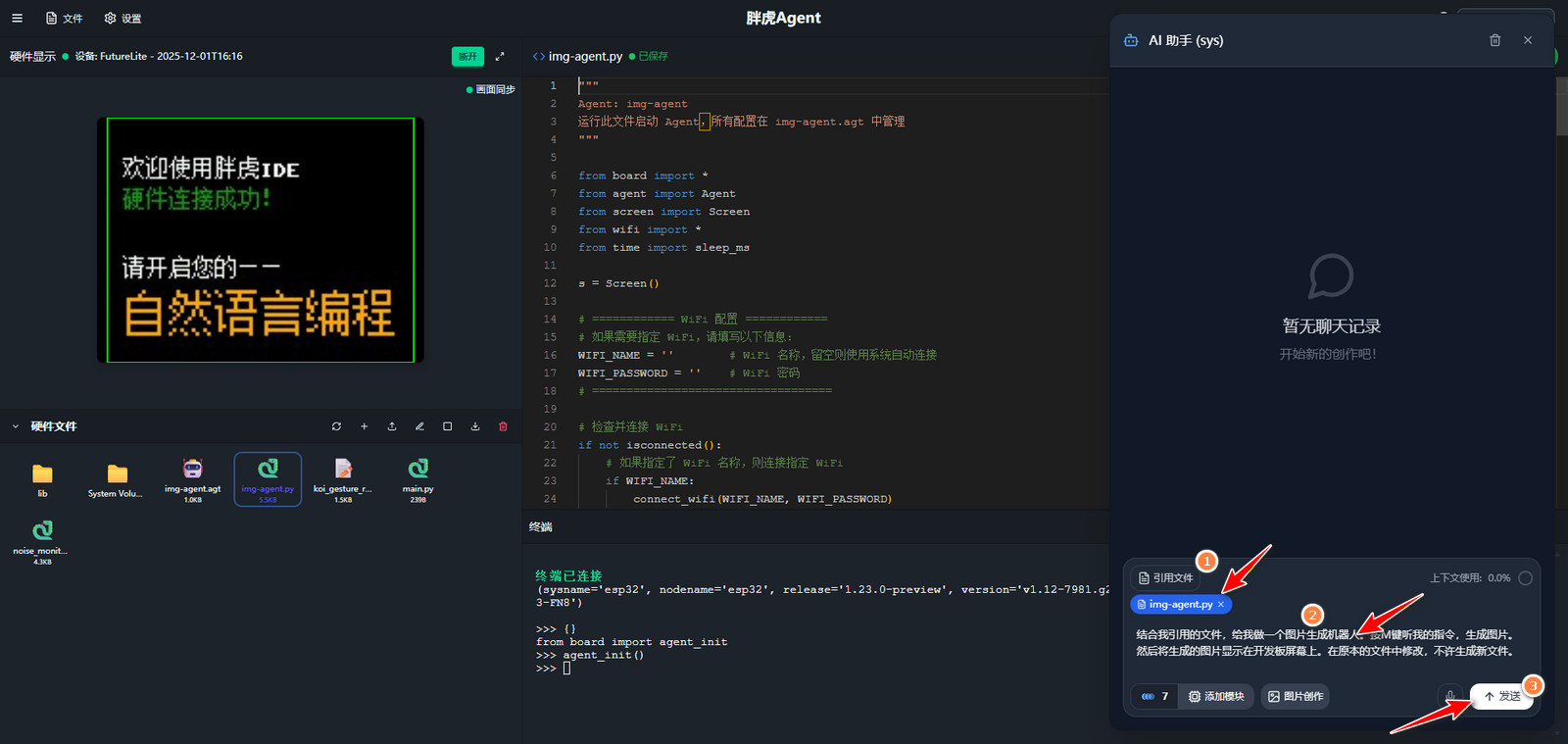Click the 发送 send button
The height and width of the screenshot is (744, 1568).
1501,696
